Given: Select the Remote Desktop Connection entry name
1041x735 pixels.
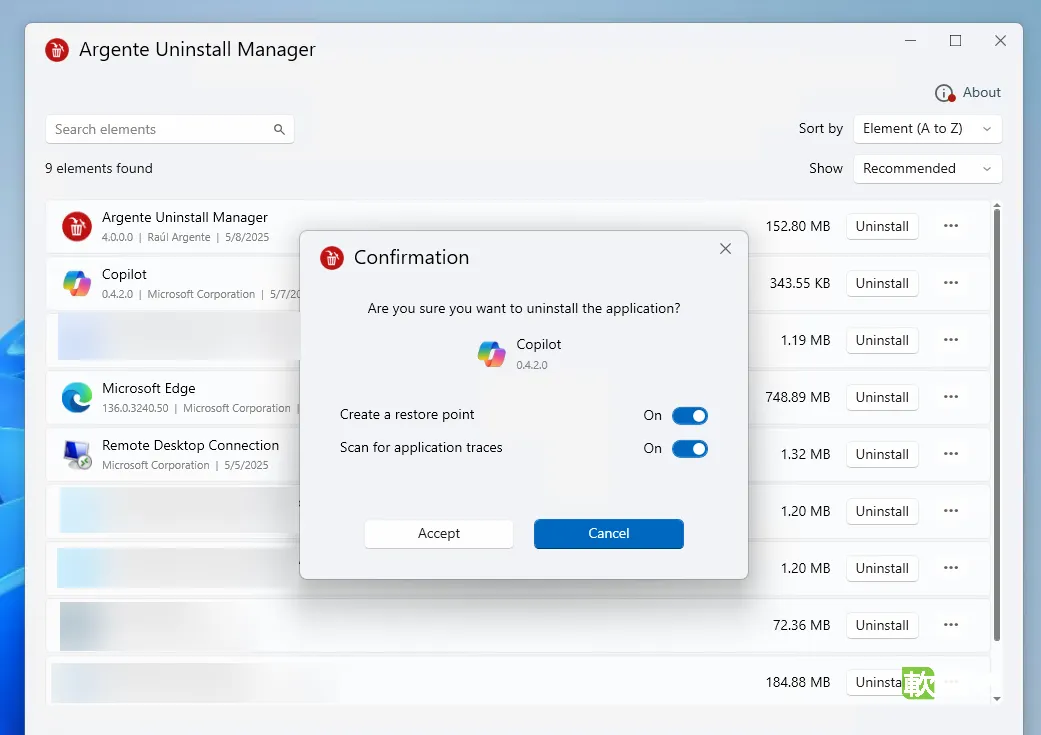Looking at the screenshot, I should pos(191,446).
